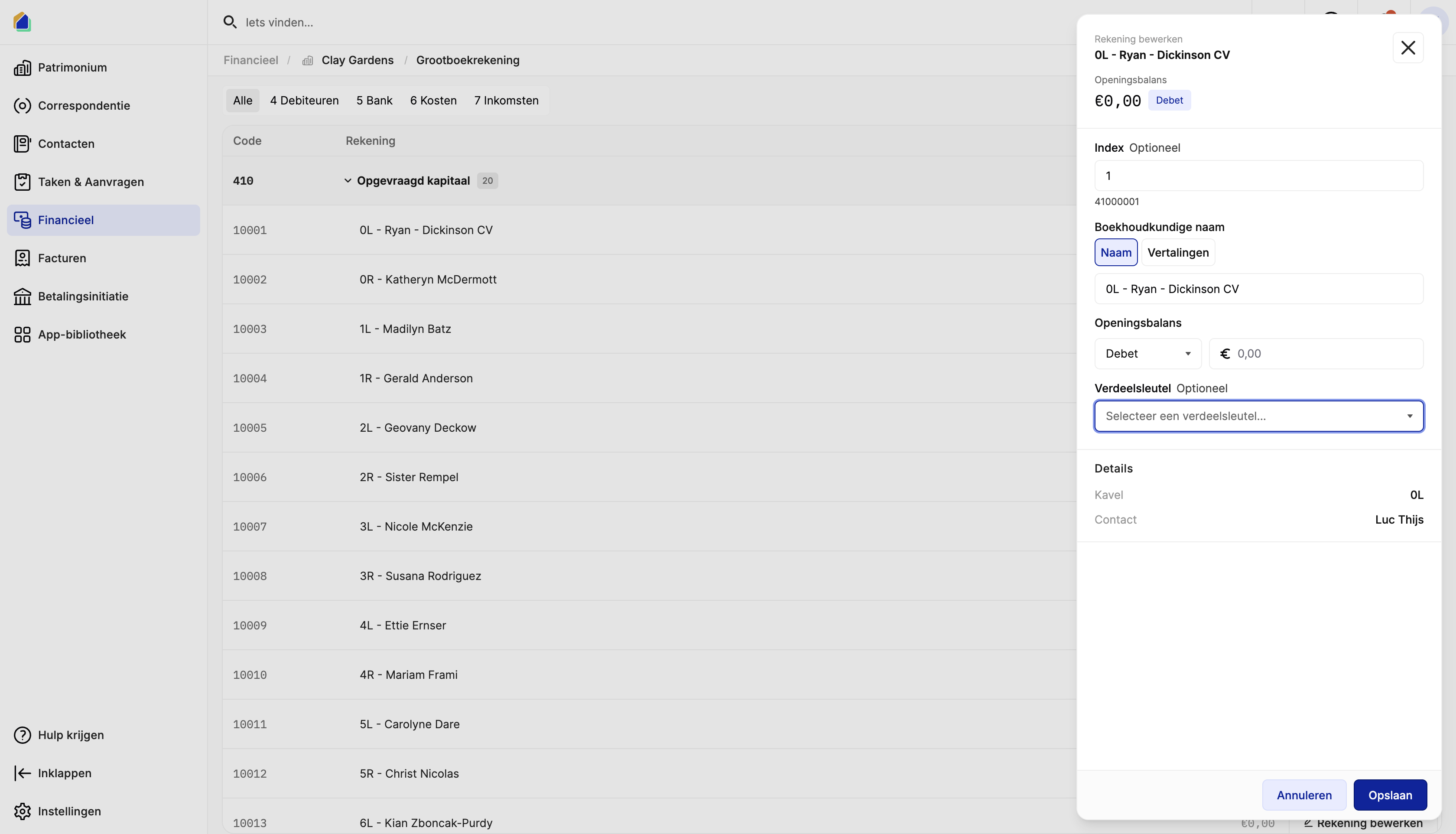This screenshot has width=1456, height=834.
Task: Click the Code column header
Action: 247,141
